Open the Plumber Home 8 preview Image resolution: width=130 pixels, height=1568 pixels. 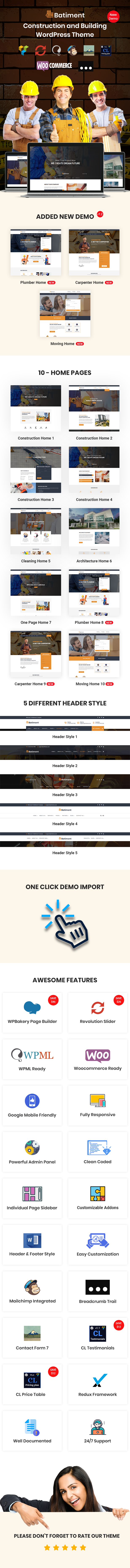pos(94,593)
